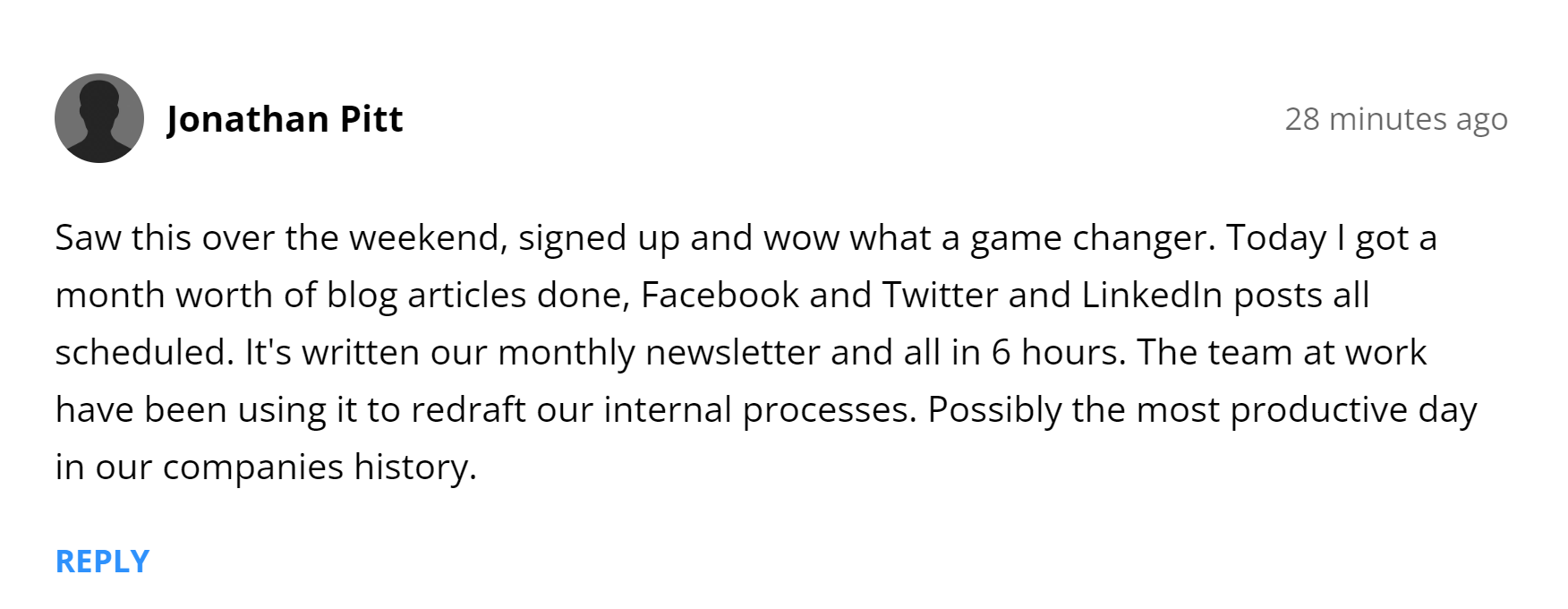The height and width of the screenshot is (609, 1568).
Task: Click the phrase "game changer"
Action: coord(1092,239)
